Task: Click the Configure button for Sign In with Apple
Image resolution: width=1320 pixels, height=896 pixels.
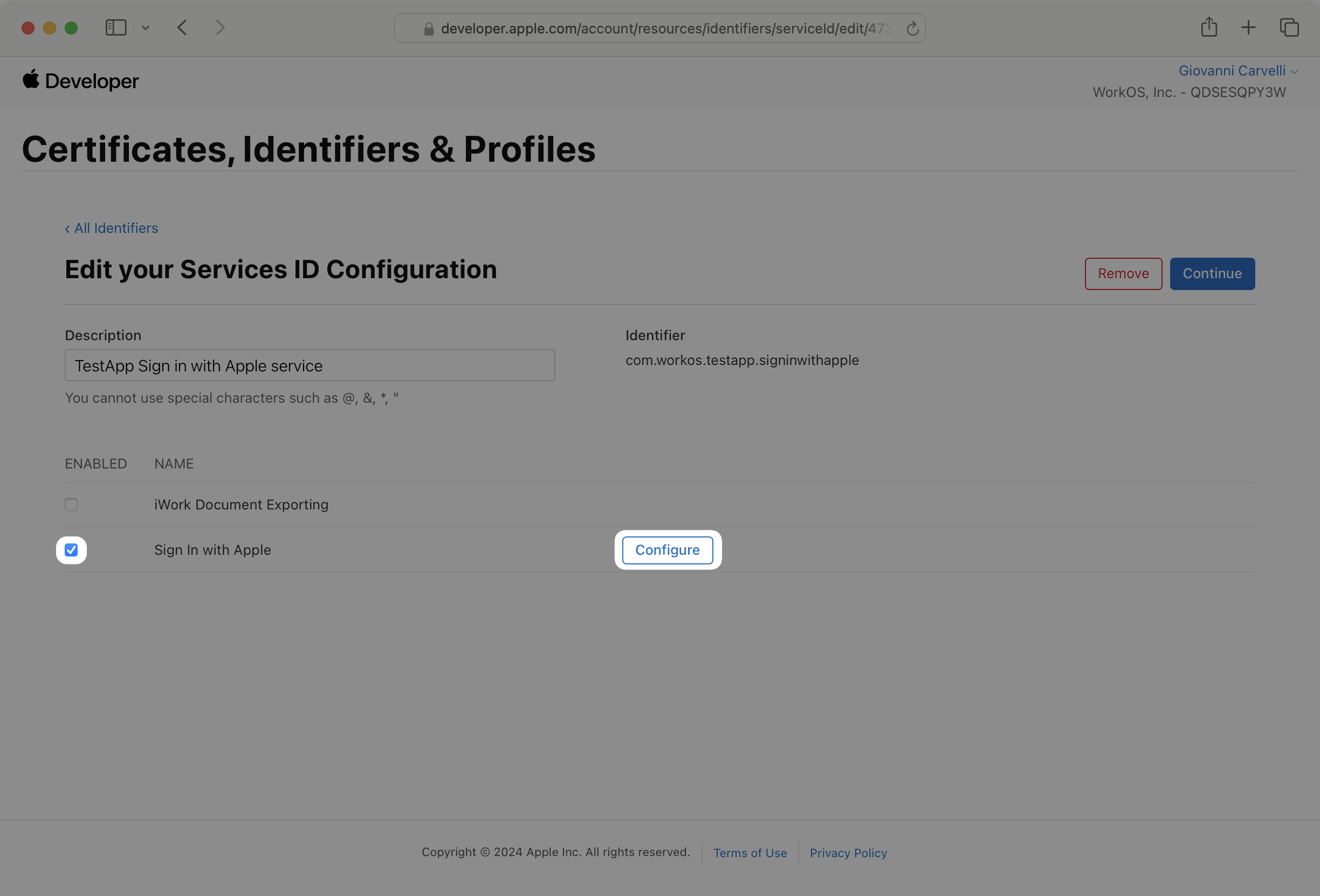Action: (668, 550)
